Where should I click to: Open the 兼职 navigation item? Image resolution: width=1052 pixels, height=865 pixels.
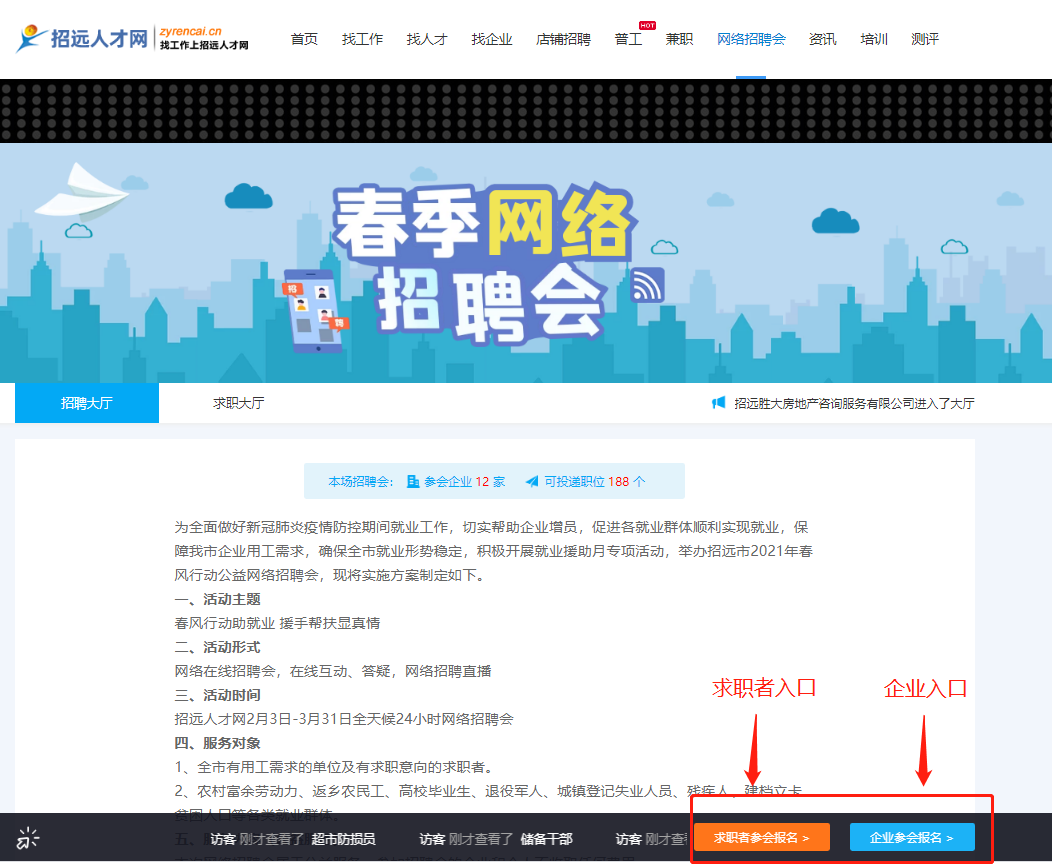click(679, 40)
